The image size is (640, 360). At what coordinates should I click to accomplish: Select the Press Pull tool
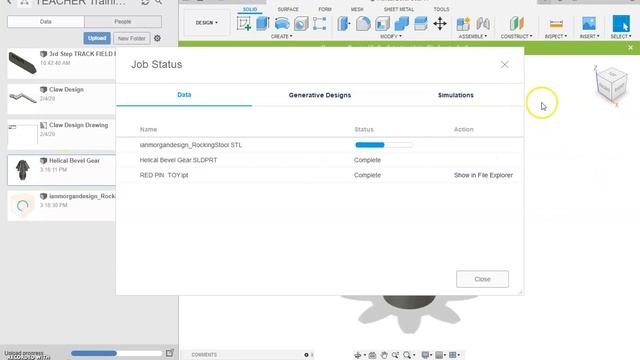[344, 24]
